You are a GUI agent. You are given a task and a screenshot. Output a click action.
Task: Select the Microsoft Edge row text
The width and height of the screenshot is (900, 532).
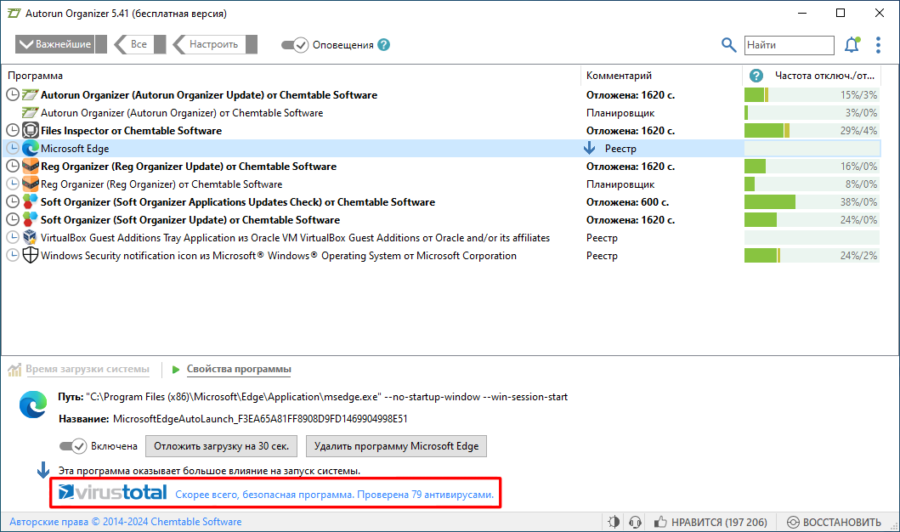tap(75, 148)
